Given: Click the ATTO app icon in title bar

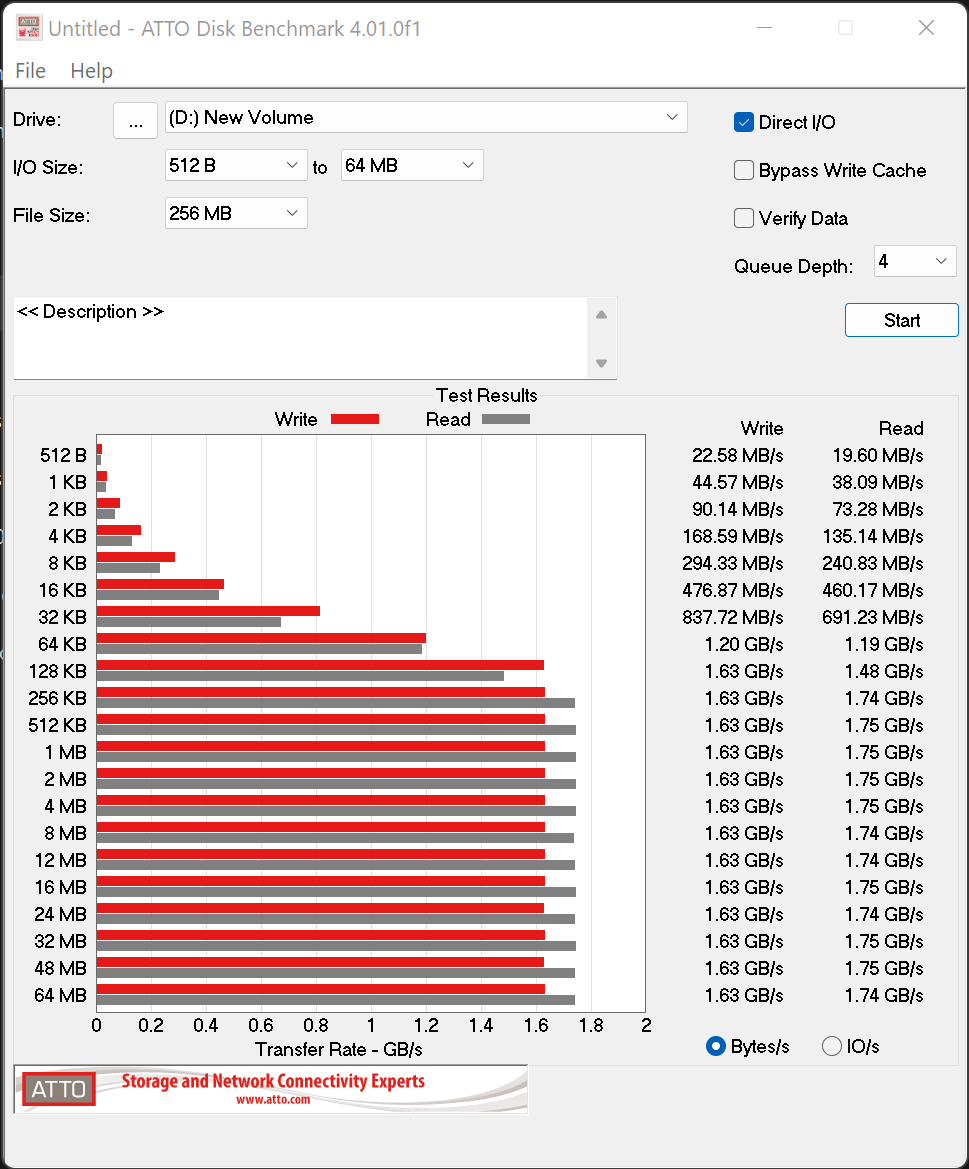Looking at the screenshot, I should tap(30, 28).
